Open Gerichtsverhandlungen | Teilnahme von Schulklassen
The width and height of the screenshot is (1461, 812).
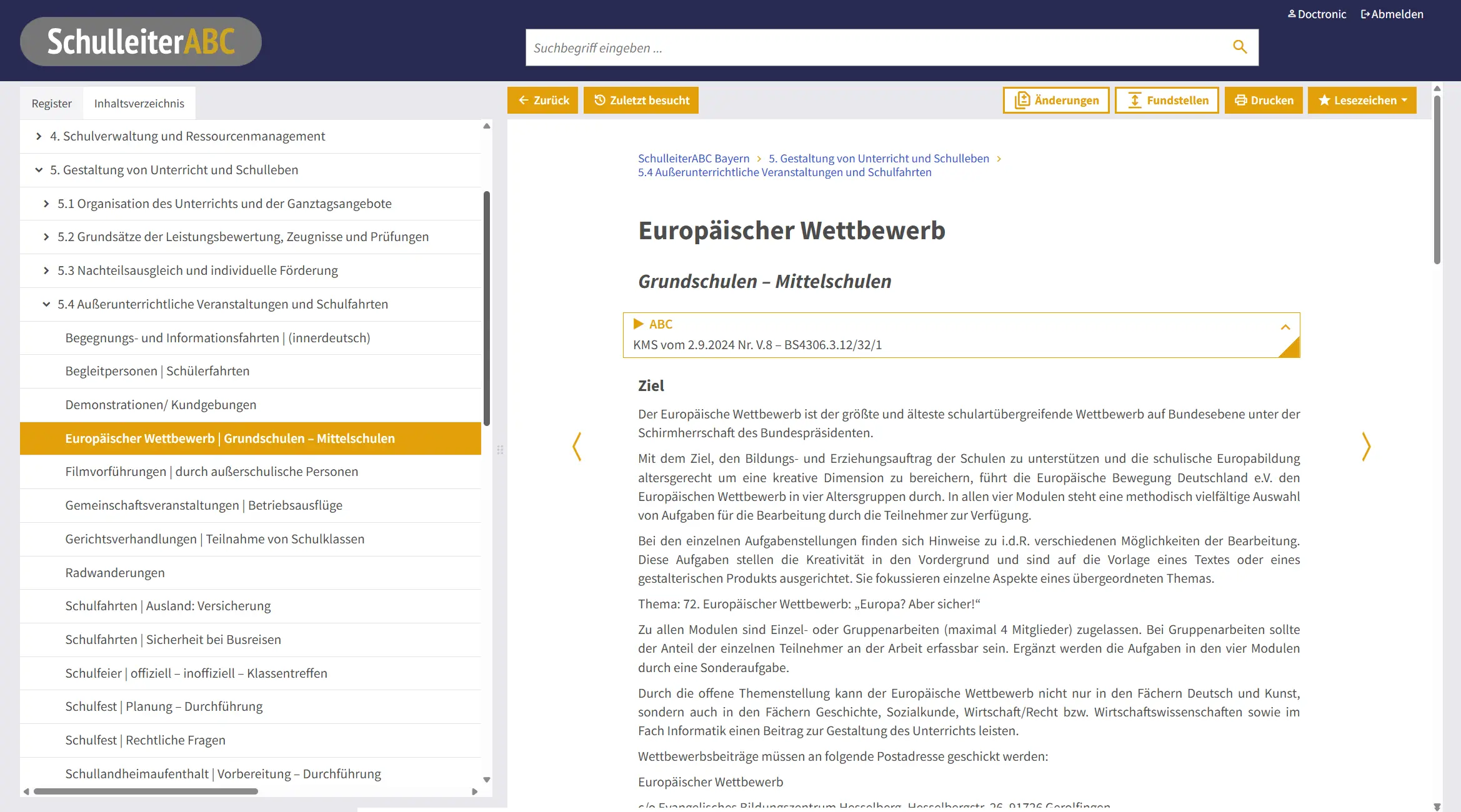(x=251, y=539)
